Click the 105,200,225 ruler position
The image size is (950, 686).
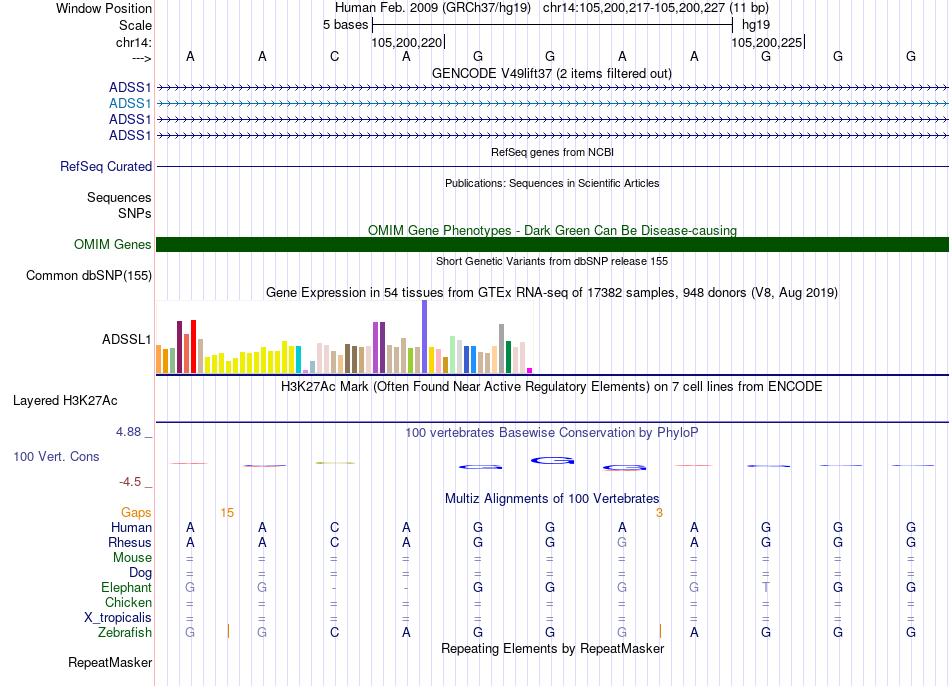[766, 42]
